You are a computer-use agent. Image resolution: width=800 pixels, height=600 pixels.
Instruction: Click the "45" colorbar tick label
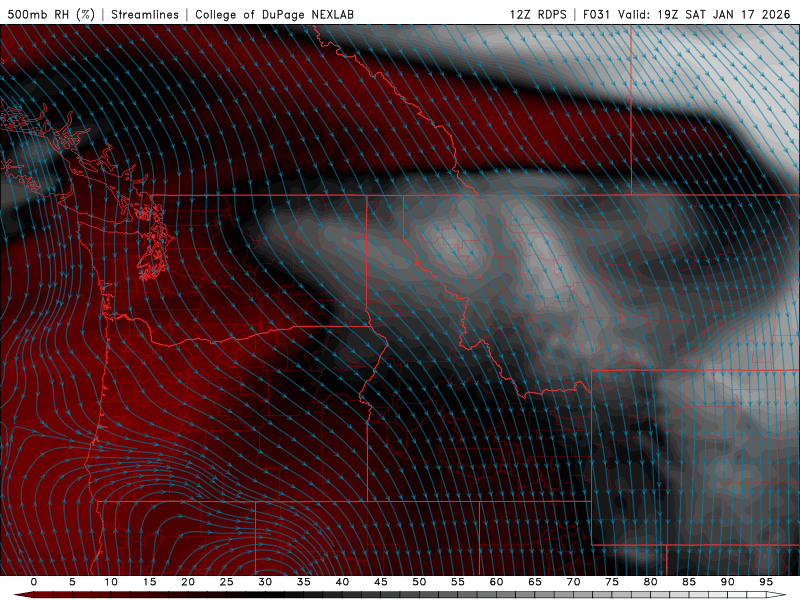[381, 582]
